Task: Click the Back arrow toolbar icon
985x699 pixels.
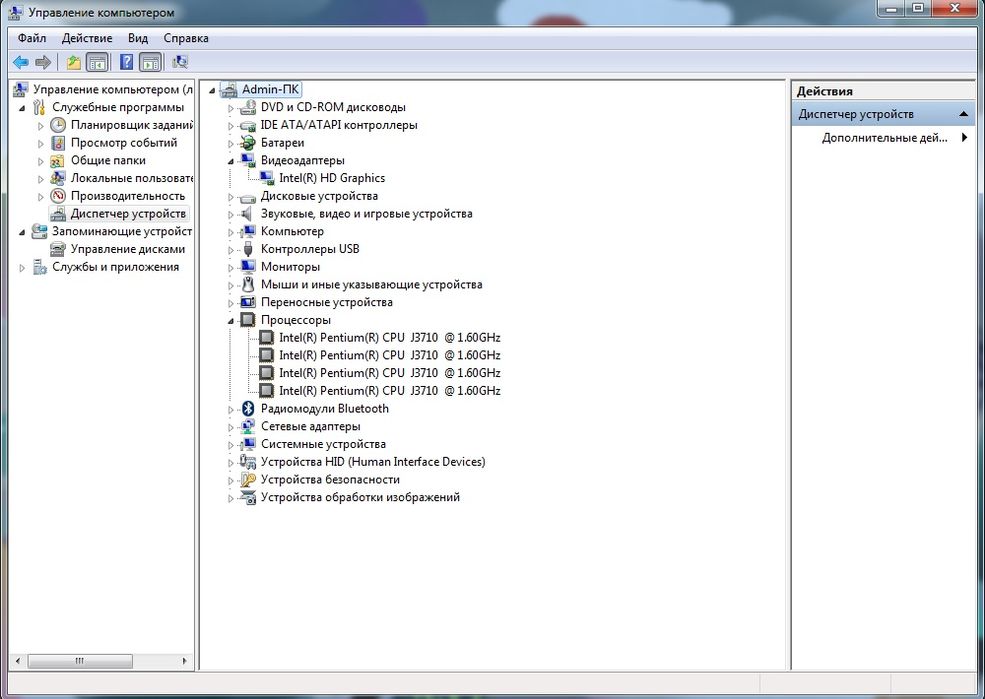Action: point(21,62)
